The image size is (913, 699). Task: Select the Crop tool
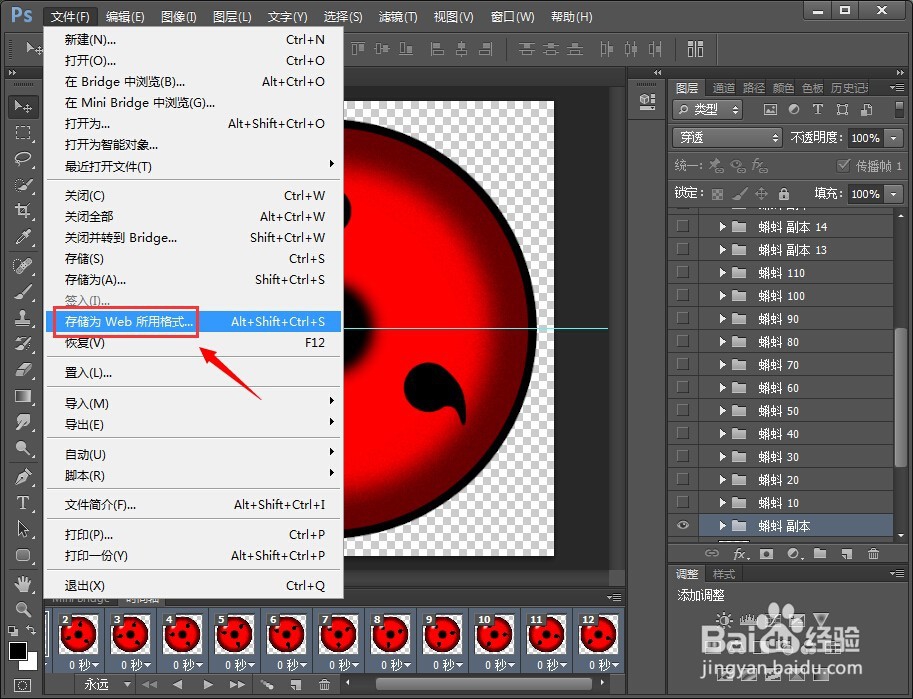coord(23,210)
